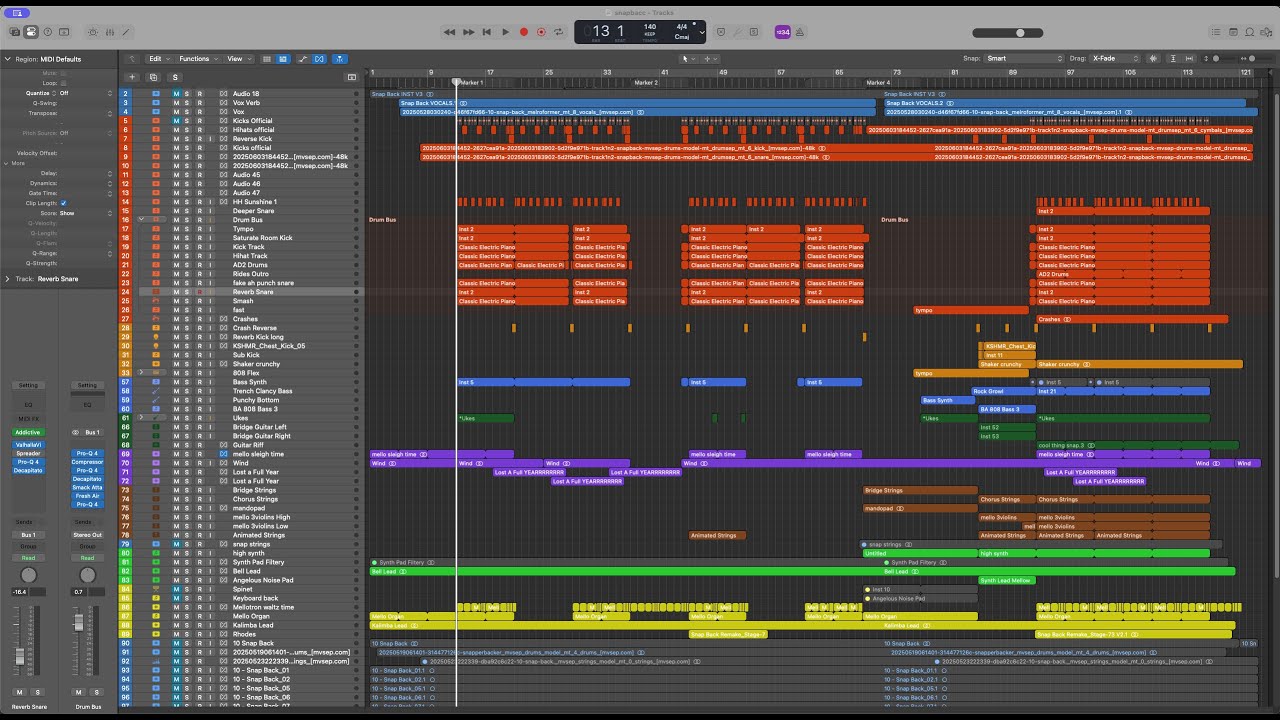Click the Stereo Out output slot
This screenshot has width=1280, height=720.
click(x=87, y=535)
